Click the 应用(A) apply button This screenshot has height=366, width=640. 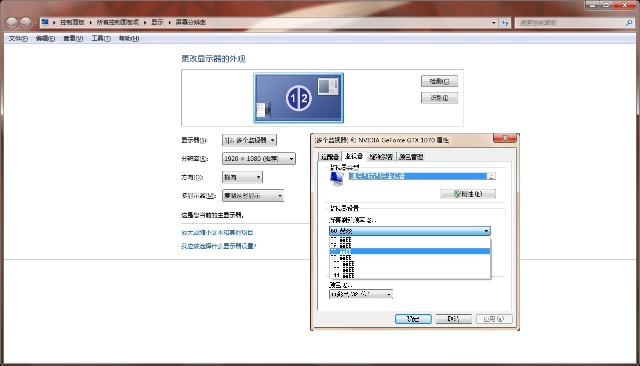494,319
